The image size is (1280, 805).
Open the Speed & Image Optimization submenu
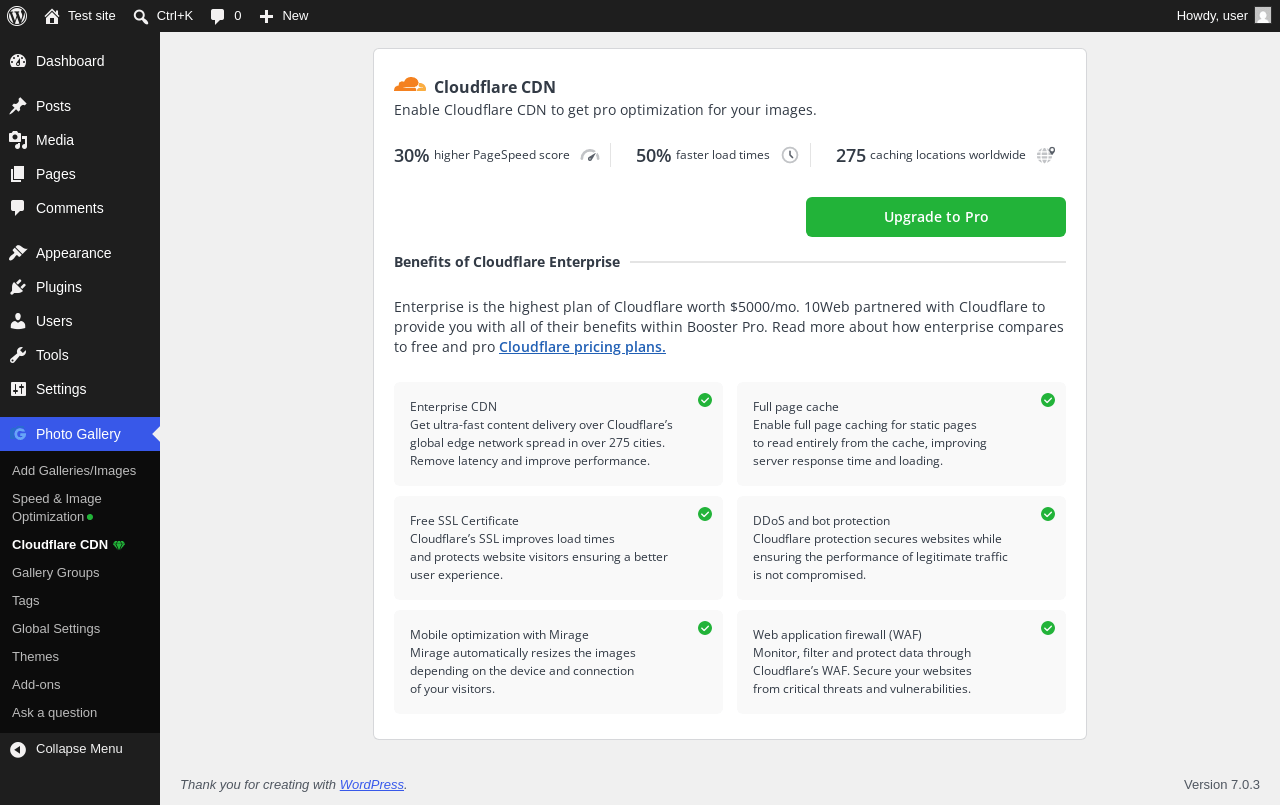[x=57, y=508]
